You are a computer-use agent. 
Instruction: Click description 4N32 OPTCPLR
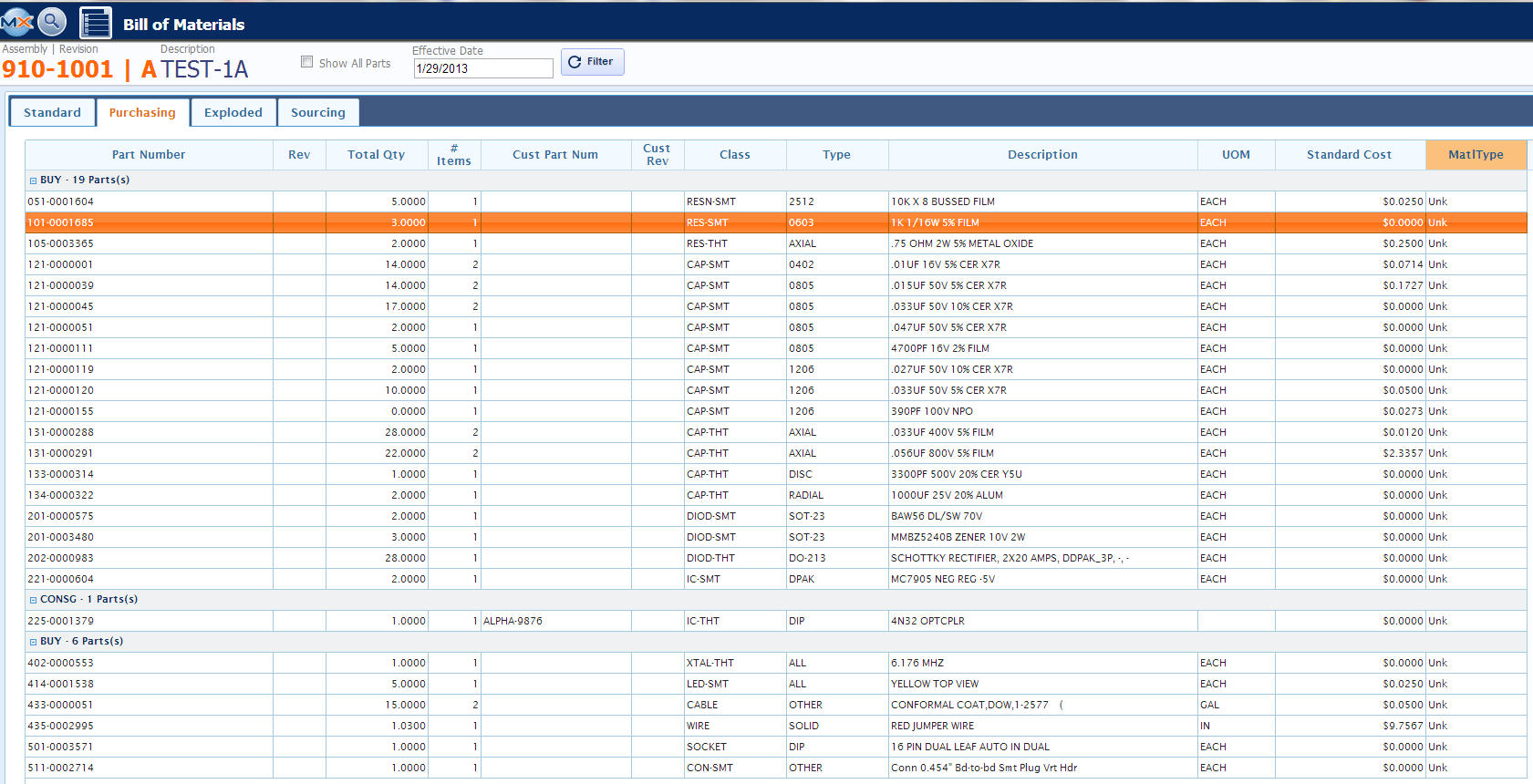click(927, 621)
